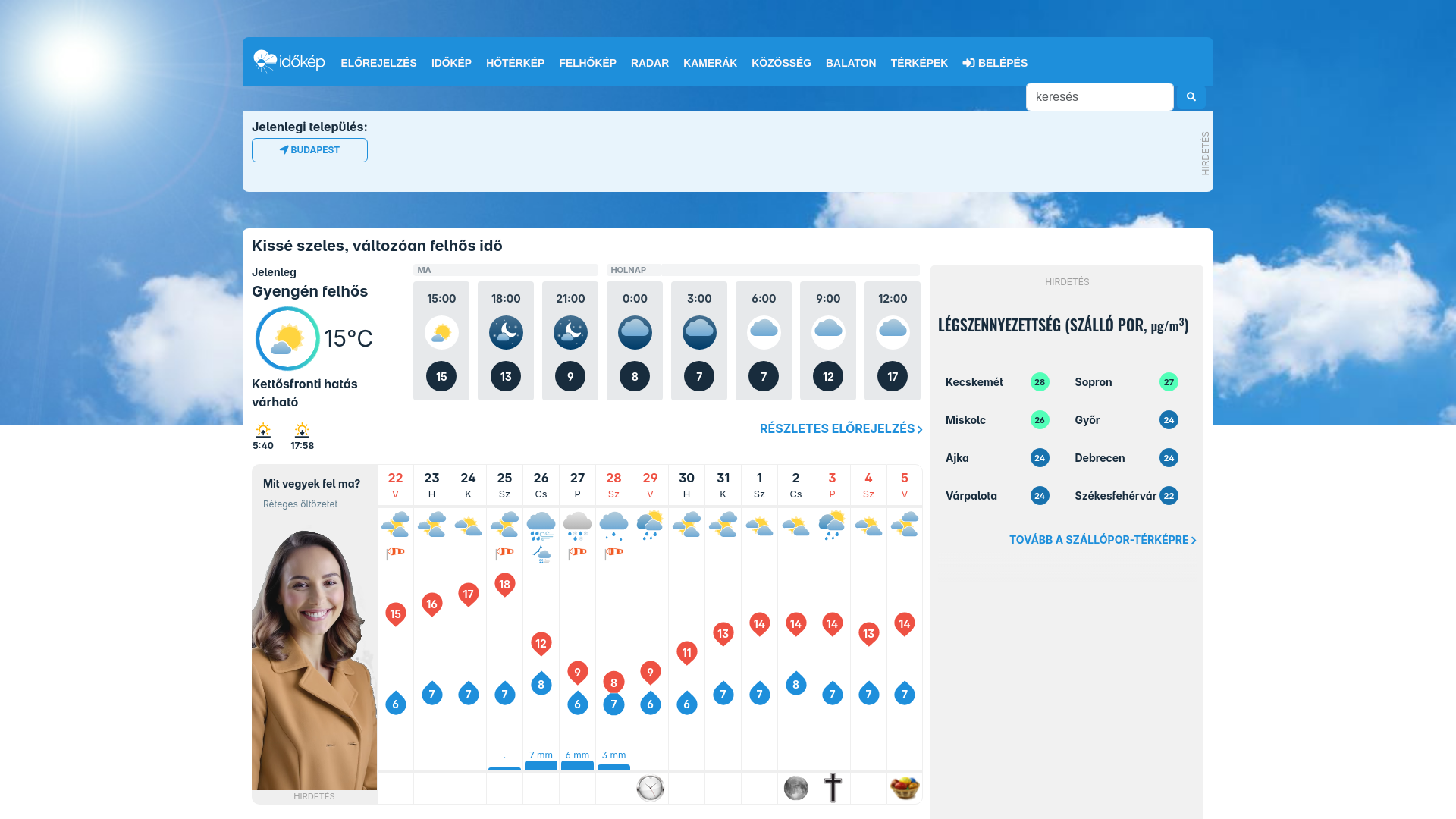The image size is (1456, 819).
Task: Select the 21:00 night forecast icon
Action: tap(570, 332)
